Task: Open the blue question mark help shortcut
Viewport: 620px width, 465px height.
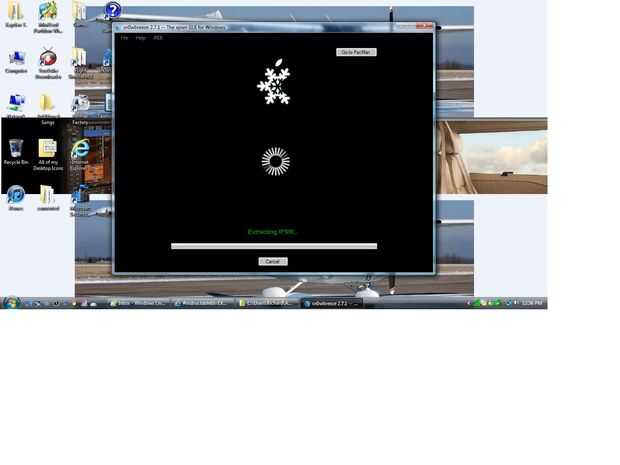Action: click(112, 11)
